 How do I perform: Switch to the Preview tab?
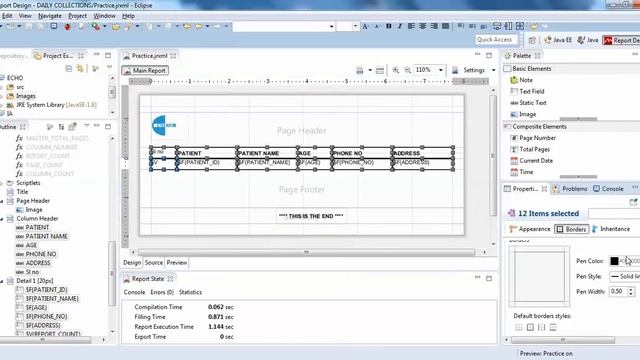coord(177,262)
